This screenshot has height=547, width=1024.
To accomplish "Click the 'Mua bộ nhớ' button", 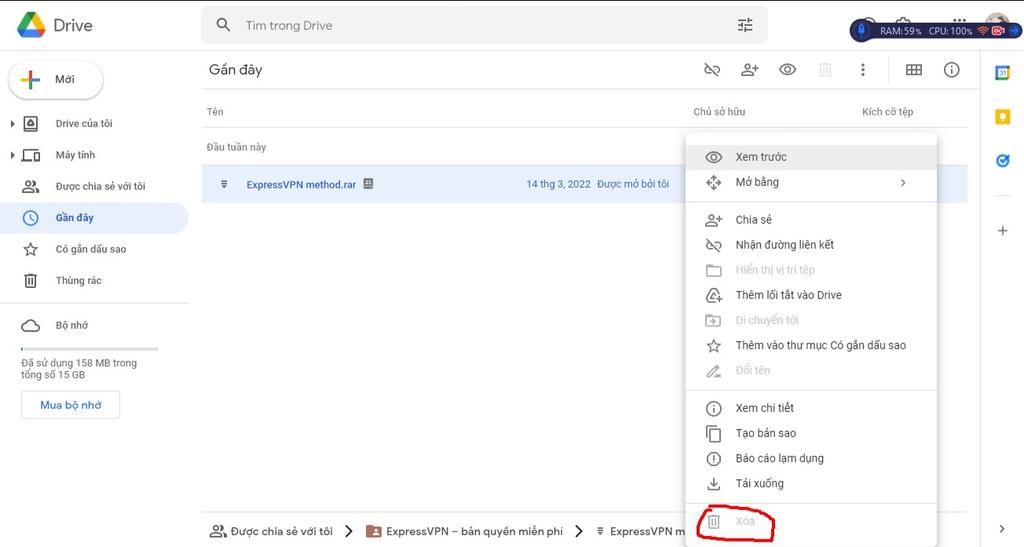I will 71,405.
